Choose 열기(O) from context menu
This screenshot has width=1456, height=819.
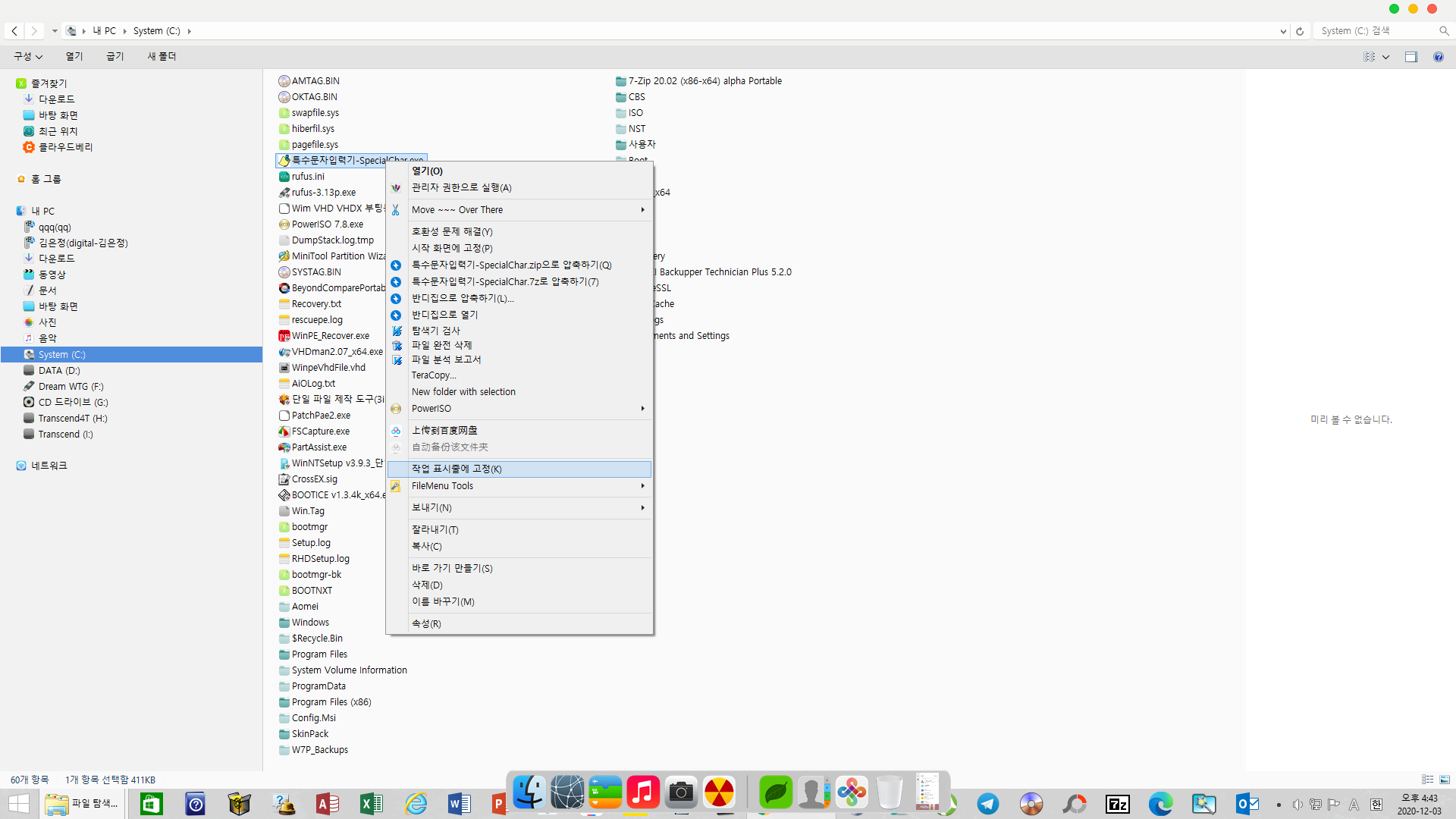[x=519, y=171]
